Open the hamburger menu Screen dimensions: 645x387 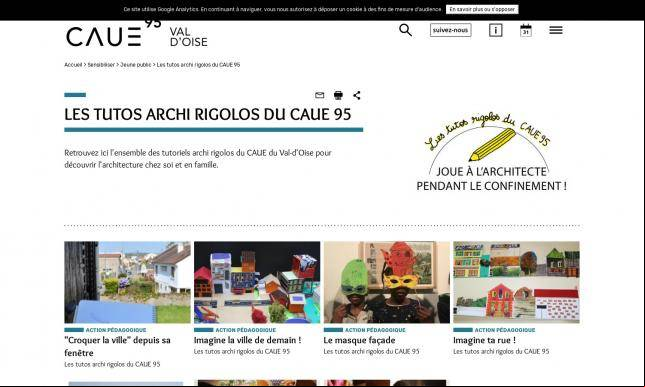(556, 30)
